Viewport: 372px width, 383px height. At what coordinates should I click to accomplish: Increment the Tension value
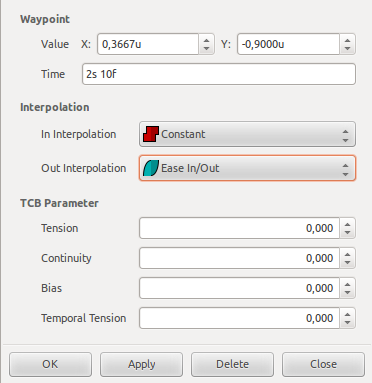pyautogui.click(x=347, y=224)
